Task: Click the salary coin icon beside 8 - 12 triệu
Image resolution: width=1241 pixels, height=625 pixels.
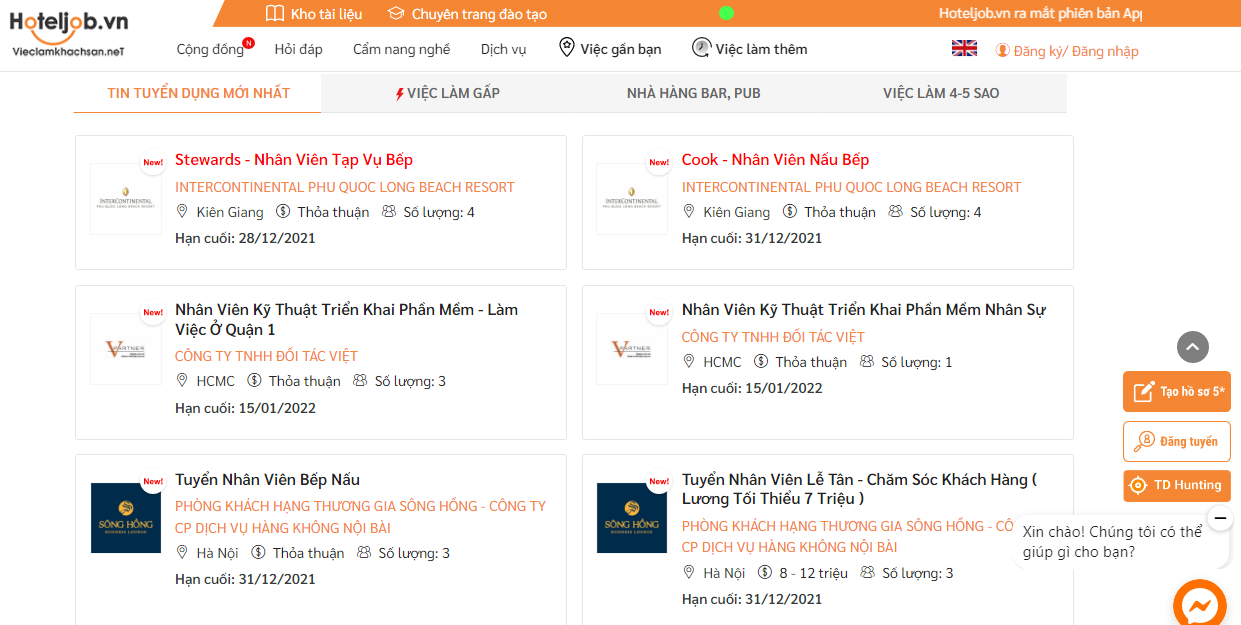Action: point(765,572)
